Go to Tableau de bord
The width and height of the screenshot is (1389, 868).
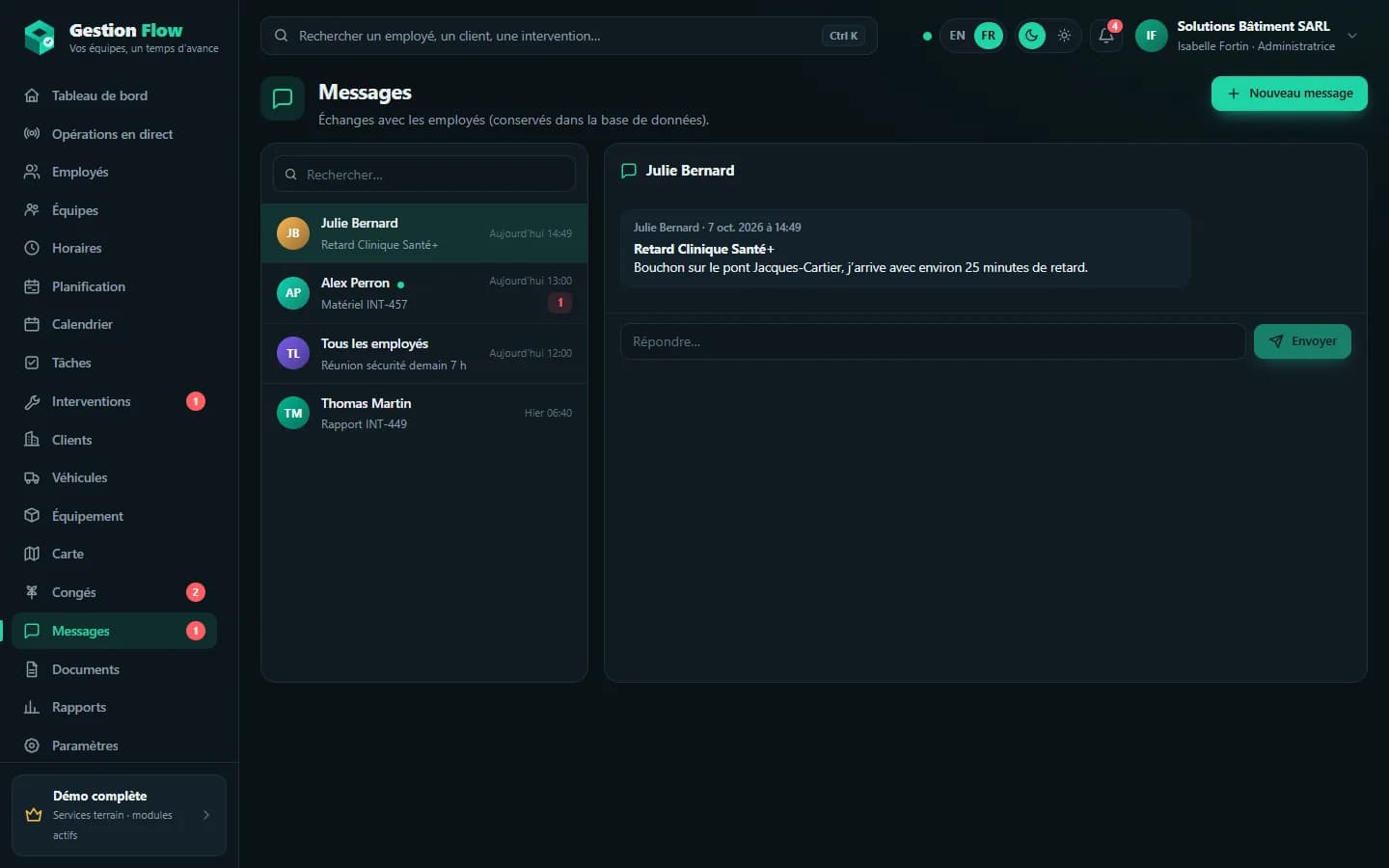[114, 95]
